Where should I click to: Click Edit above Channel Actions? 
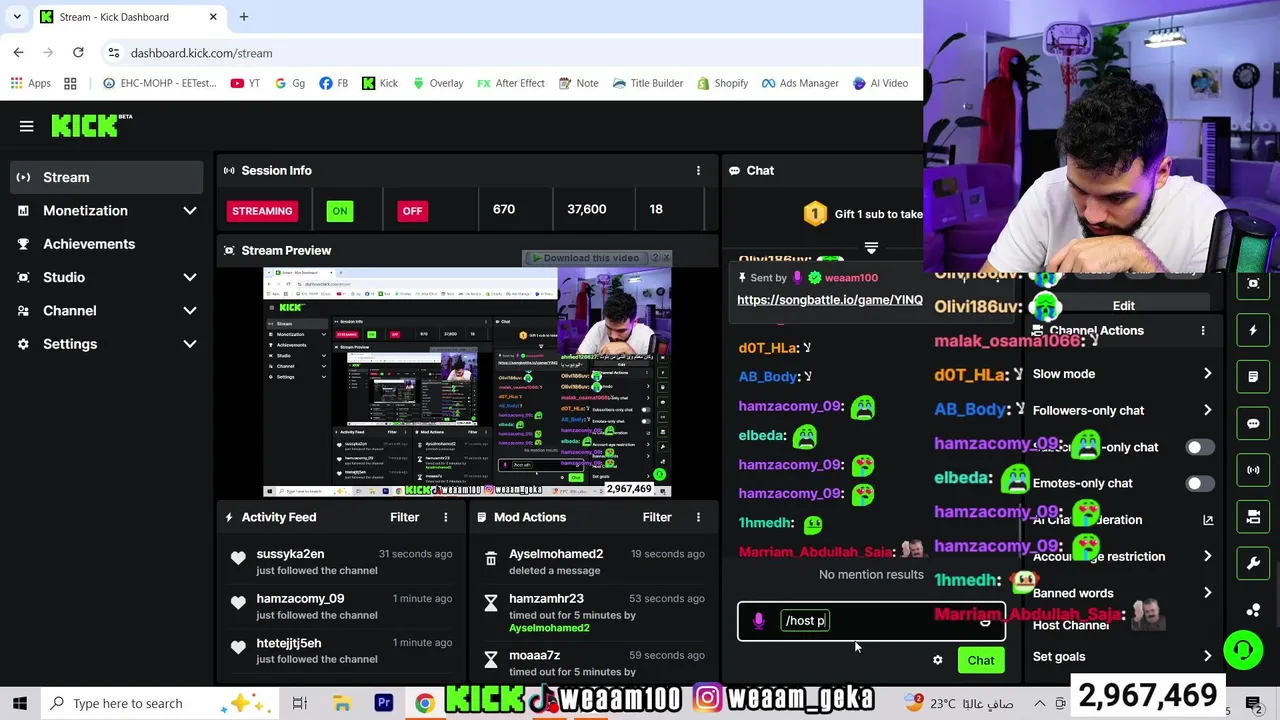click(x=1124, y=306)
